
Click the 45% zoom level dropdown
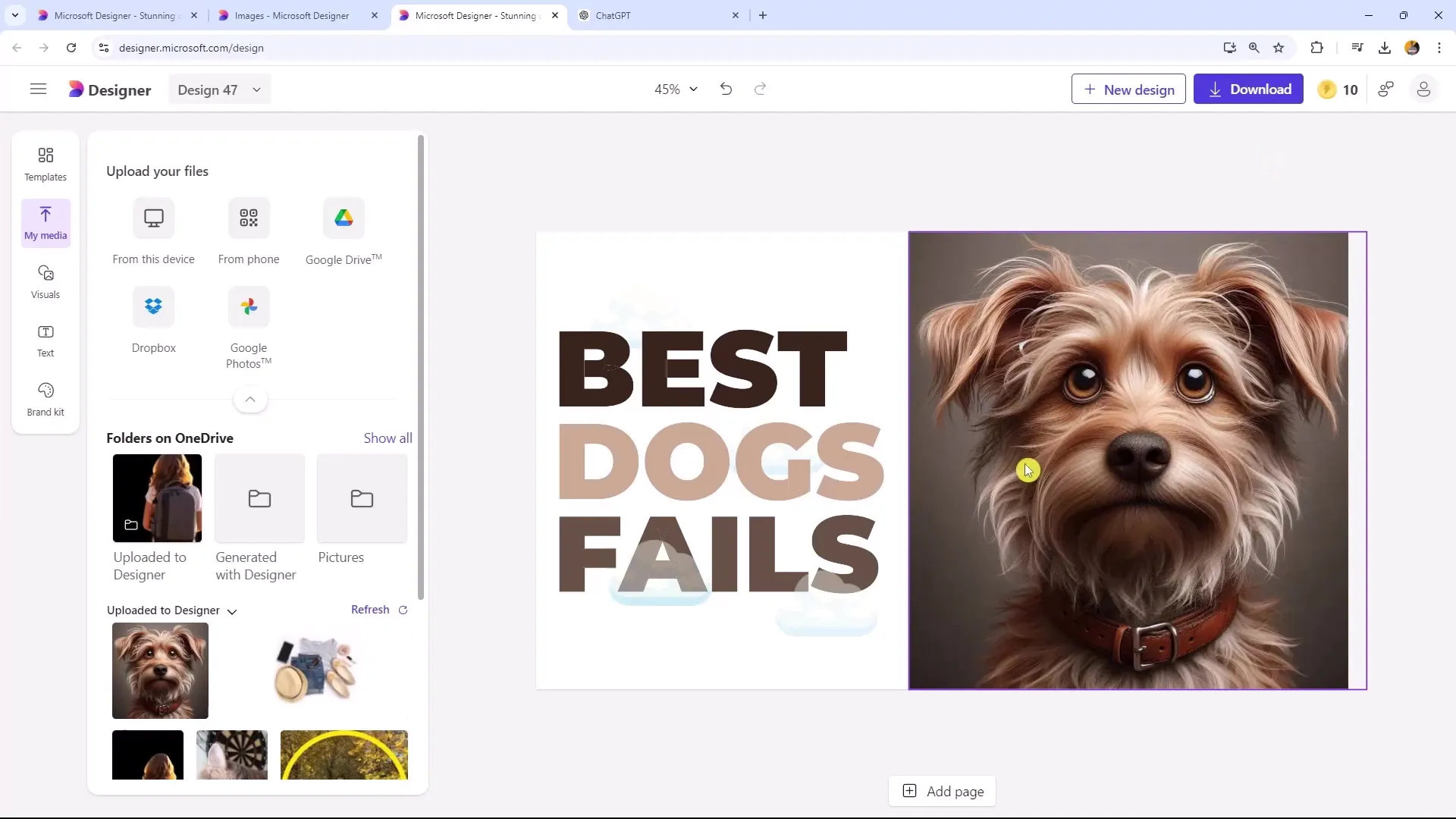(x=675, y=89)
